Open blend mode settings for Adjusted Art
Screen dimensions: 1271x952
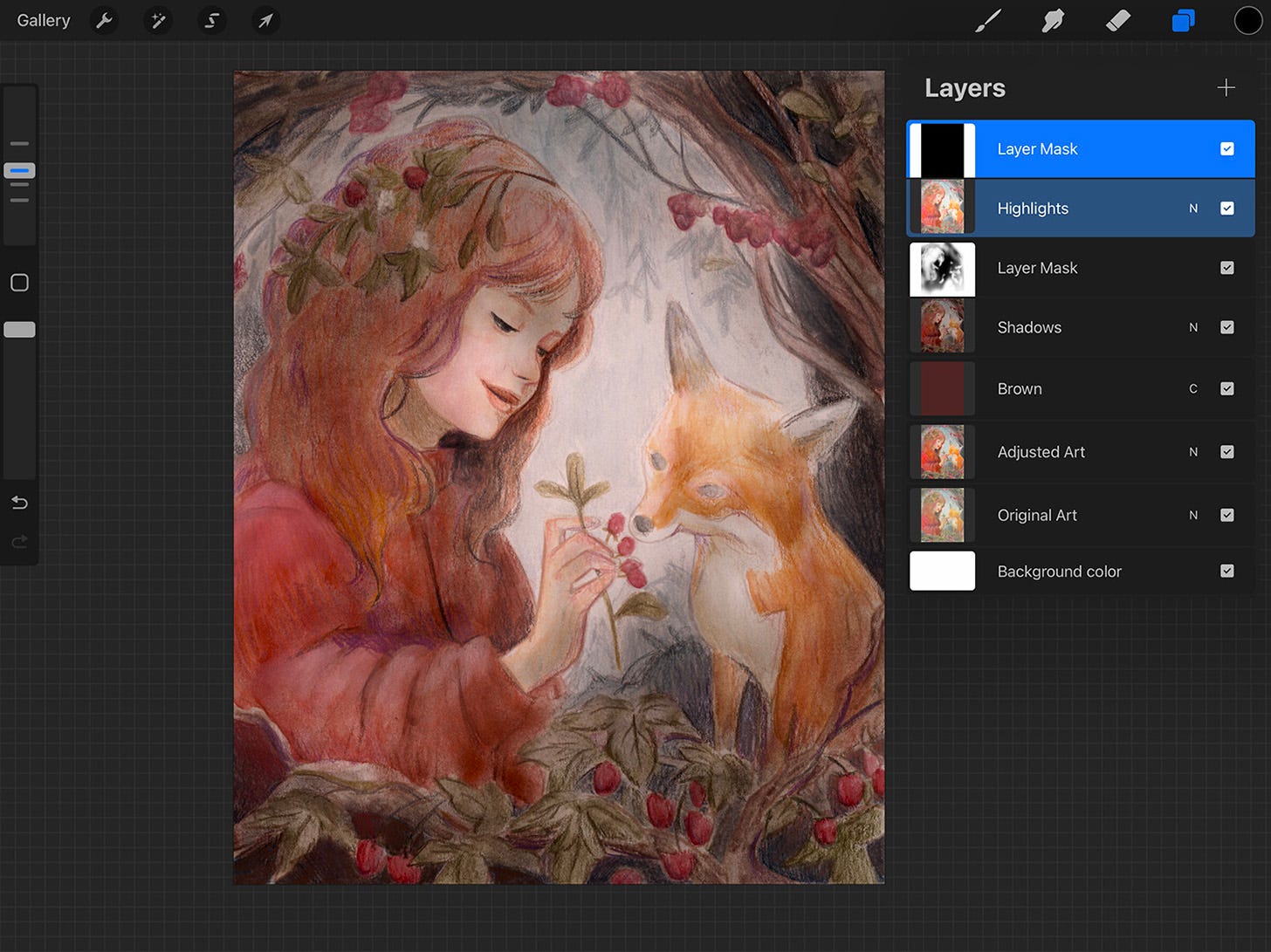click(1193, 452)
